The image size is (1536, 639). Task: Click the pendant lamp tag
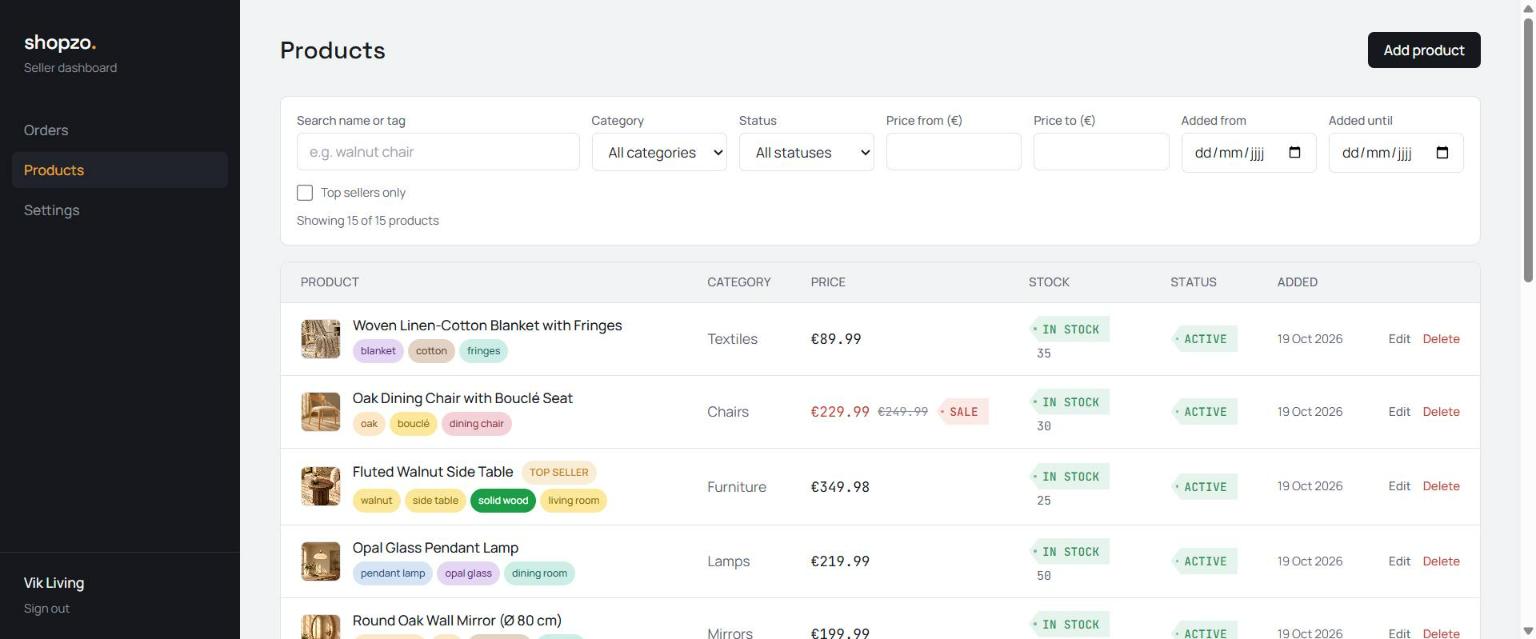393,574
